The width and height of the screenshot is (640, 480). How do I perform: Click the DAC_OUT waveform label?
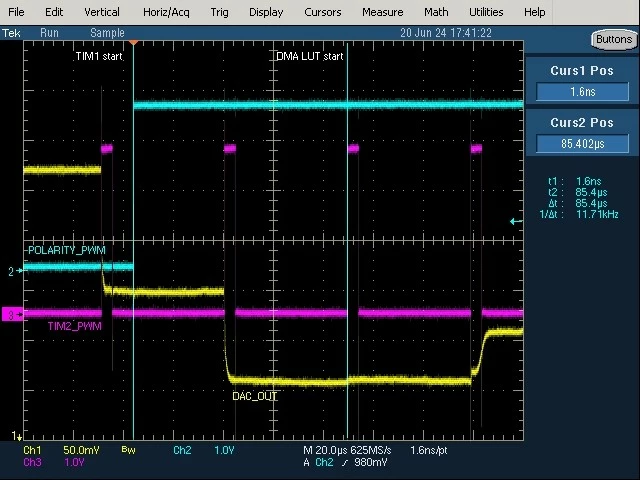tap(255, 396)
